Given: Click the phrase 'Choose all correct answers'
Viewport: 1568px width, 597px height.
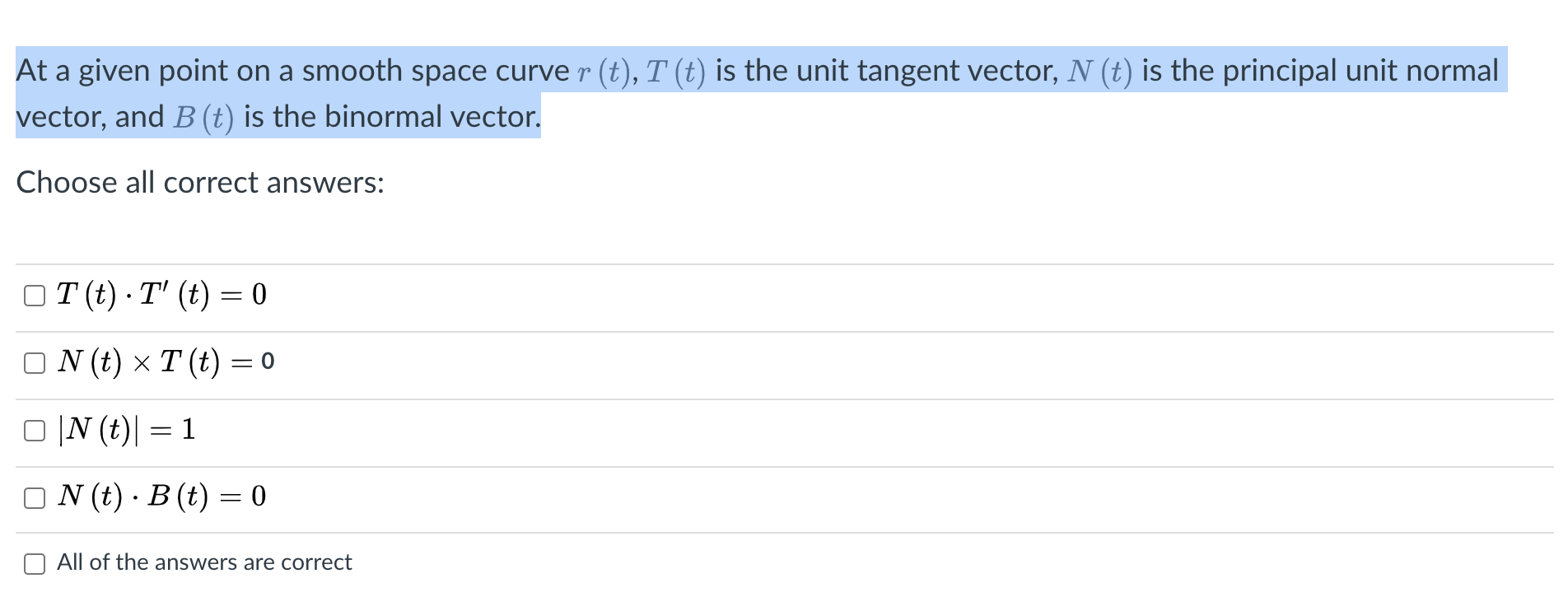Looking at the screenshot, I should coord(199,182).
